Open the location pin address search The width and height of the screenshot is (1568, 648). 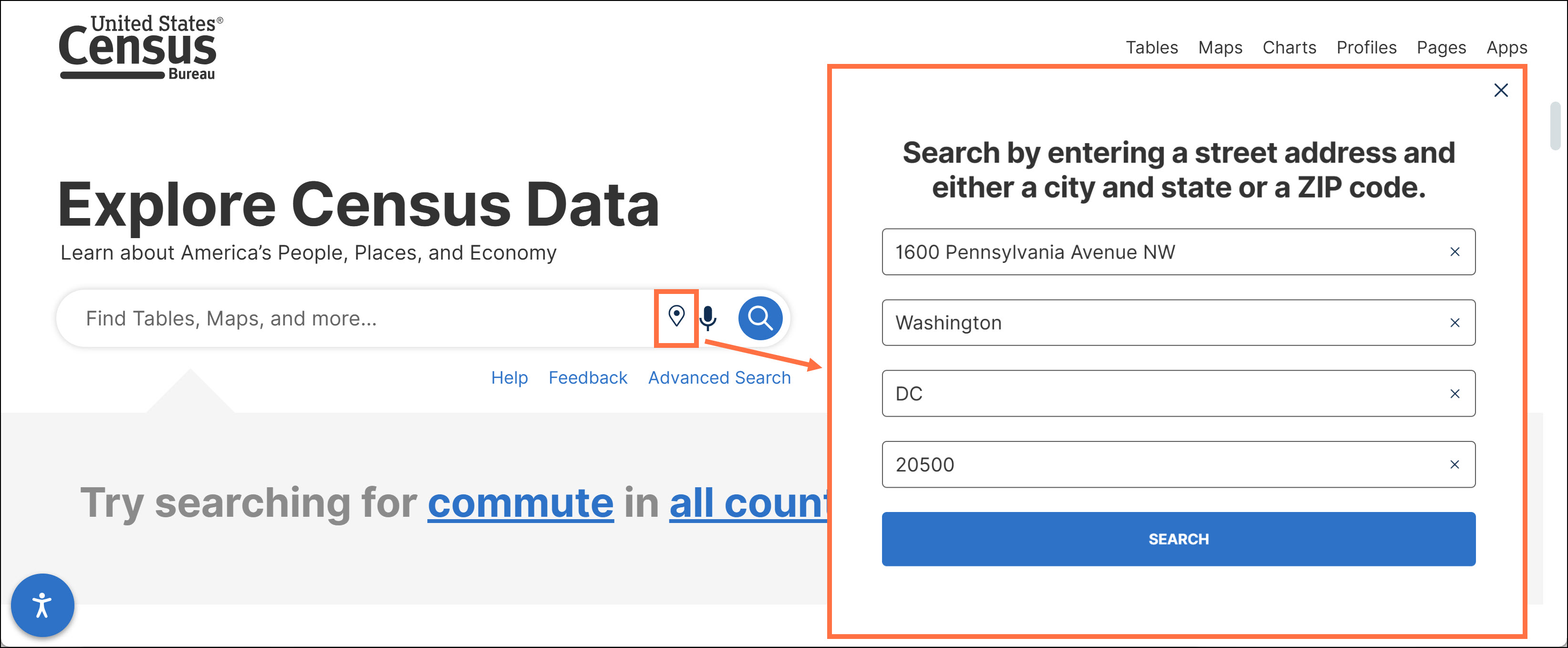[676, 317]
